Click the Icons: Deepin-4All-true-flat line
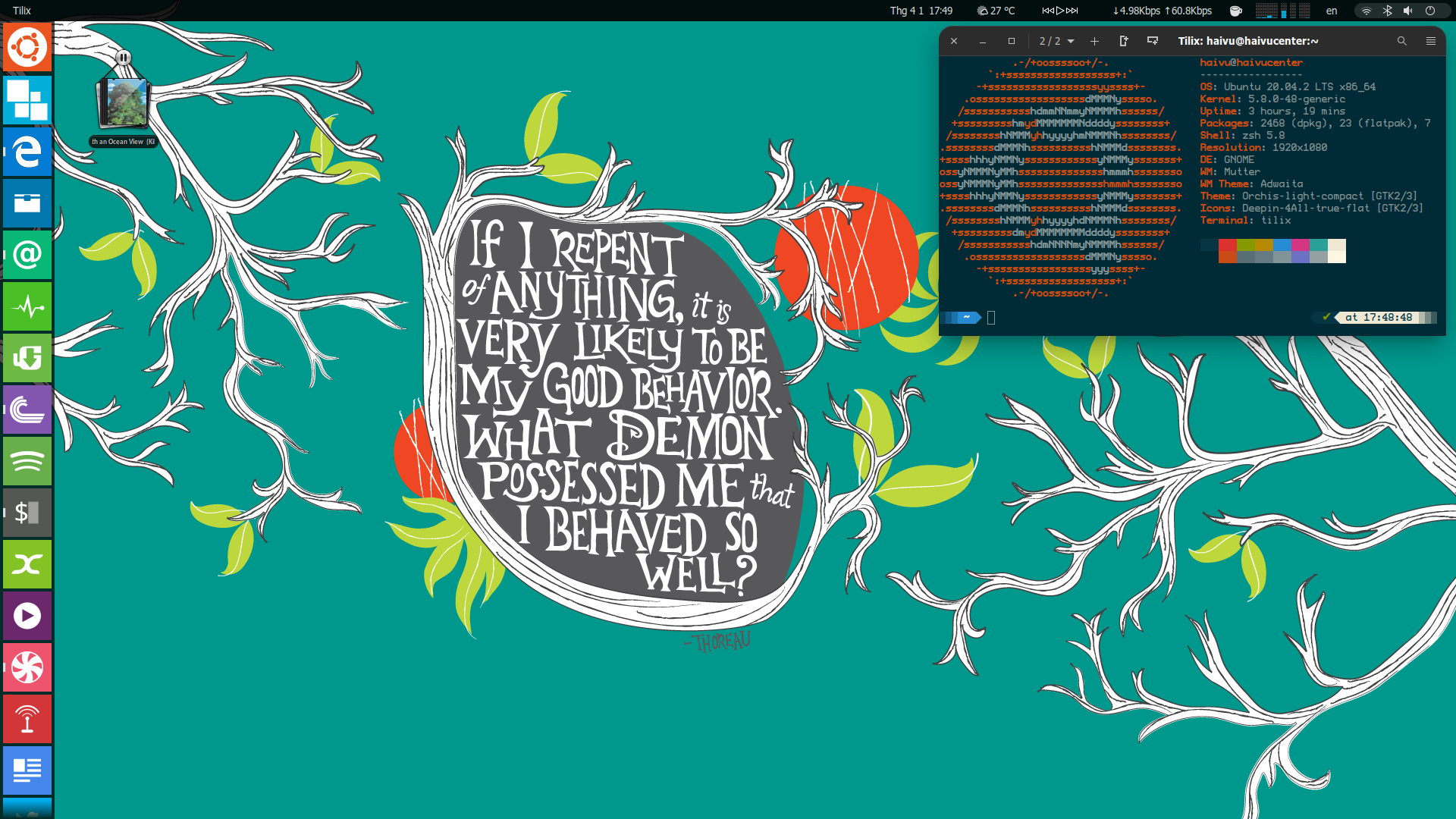 (1311, 209)
